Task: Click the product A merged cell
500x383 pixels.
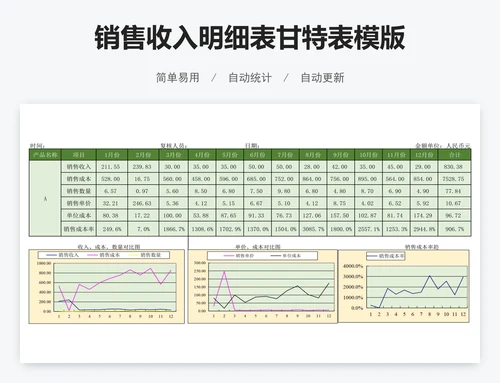Action: click(45, 199)
